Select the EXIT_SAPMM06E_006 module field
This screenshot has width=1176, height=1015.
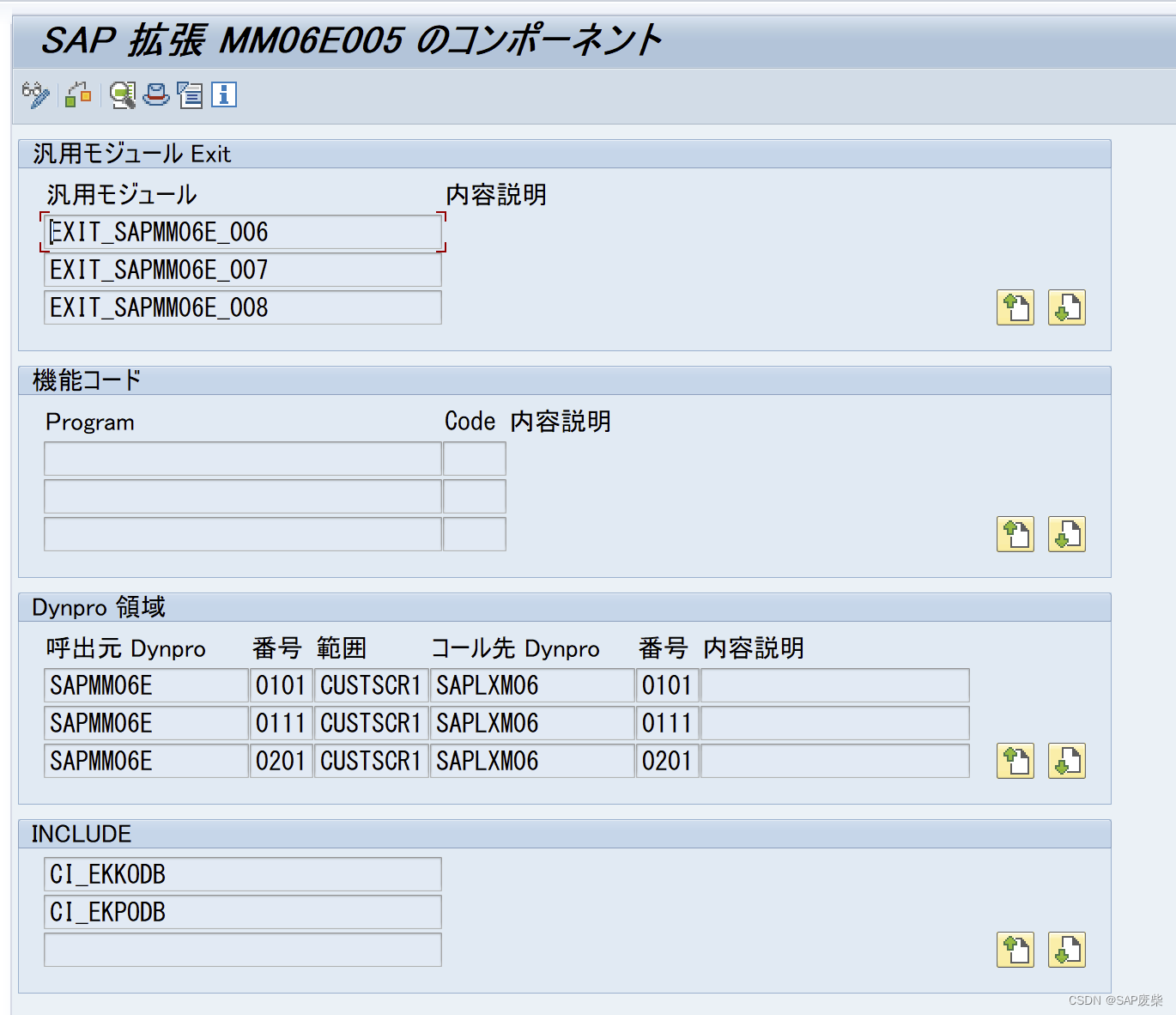[x=243, y=232]
